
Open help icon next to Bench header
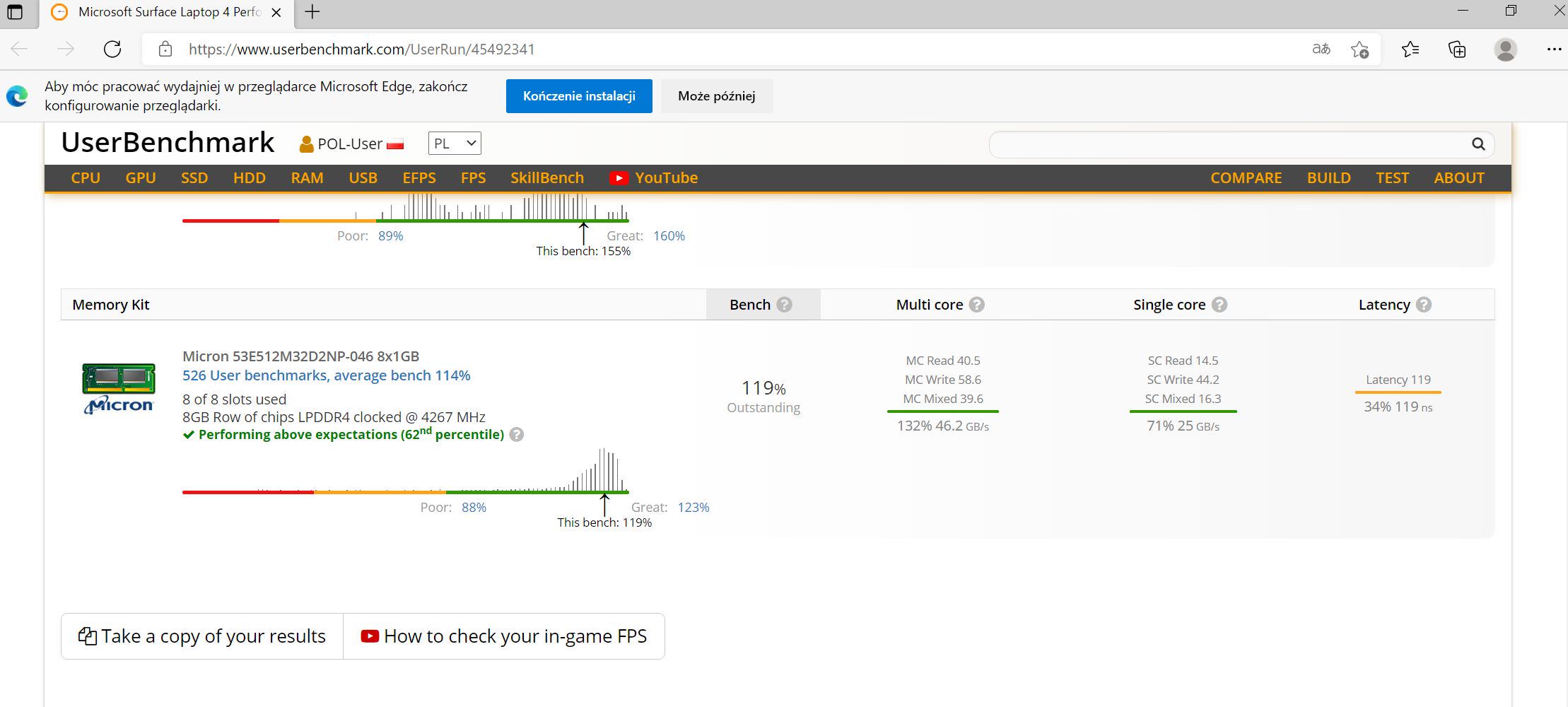[784, 305]
